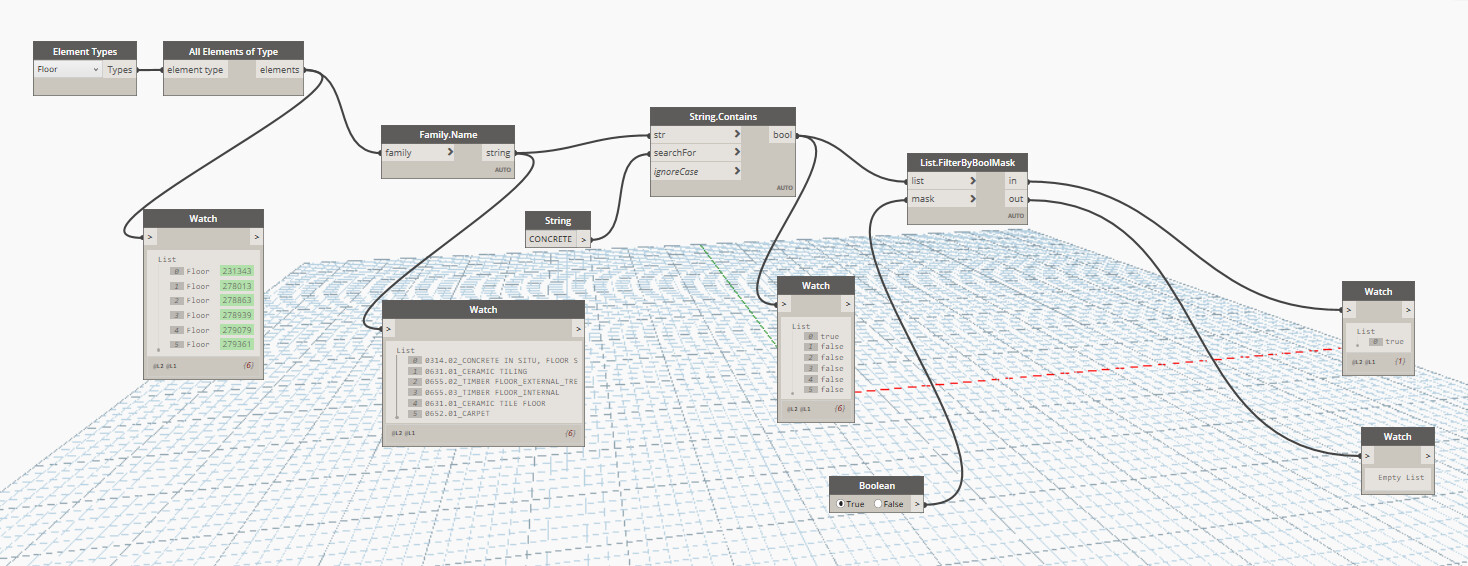The width and height of the screenshot is (1468, 566).
Task: Click the output arrow of the true/false Watch node
Action: click(x=848, y=304)
